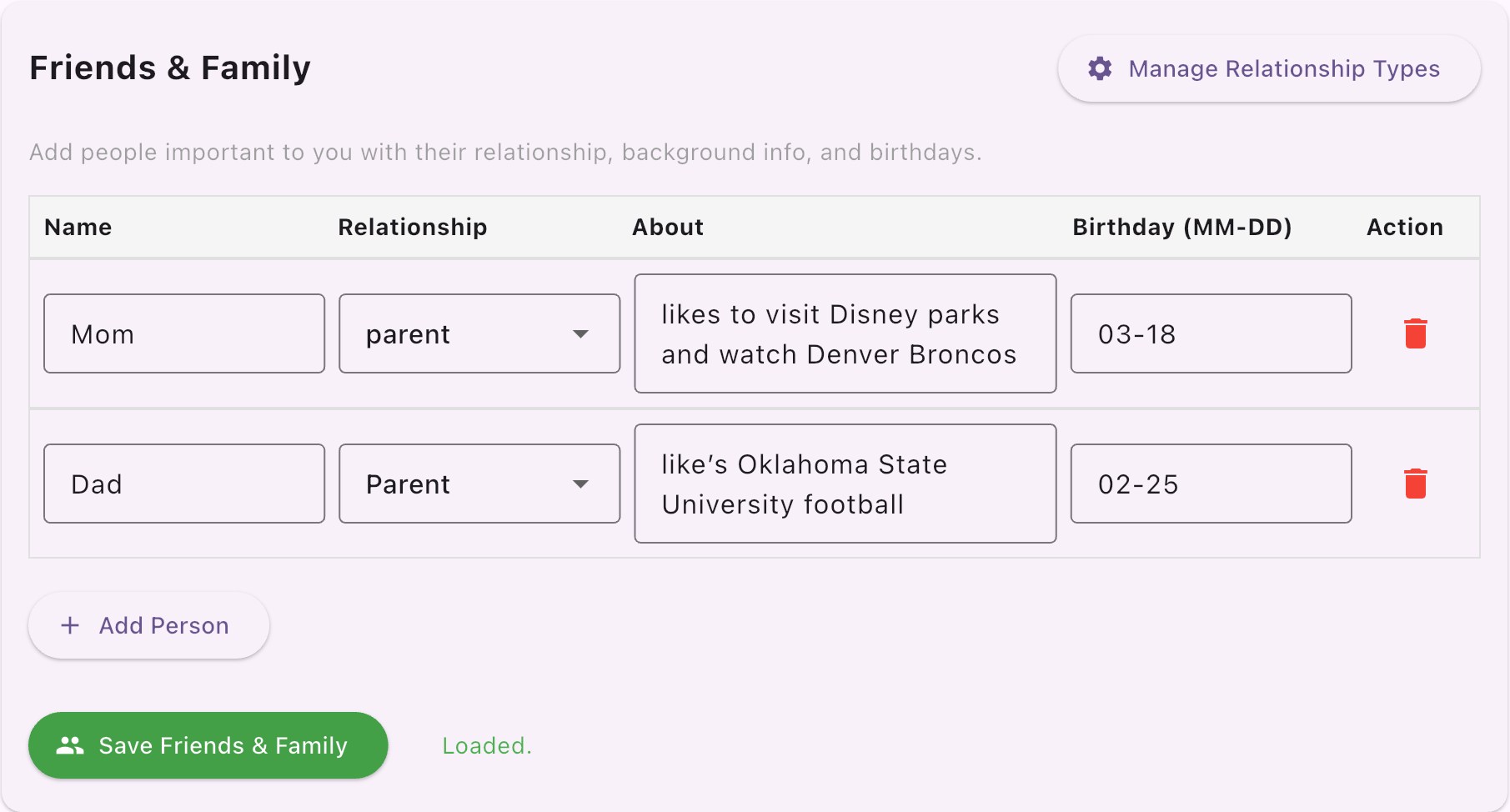Open Mom's relationship dropdown arrow
Image resolution: width=1510 pixels, height=812 pixels.
click(x=580, y=333)
